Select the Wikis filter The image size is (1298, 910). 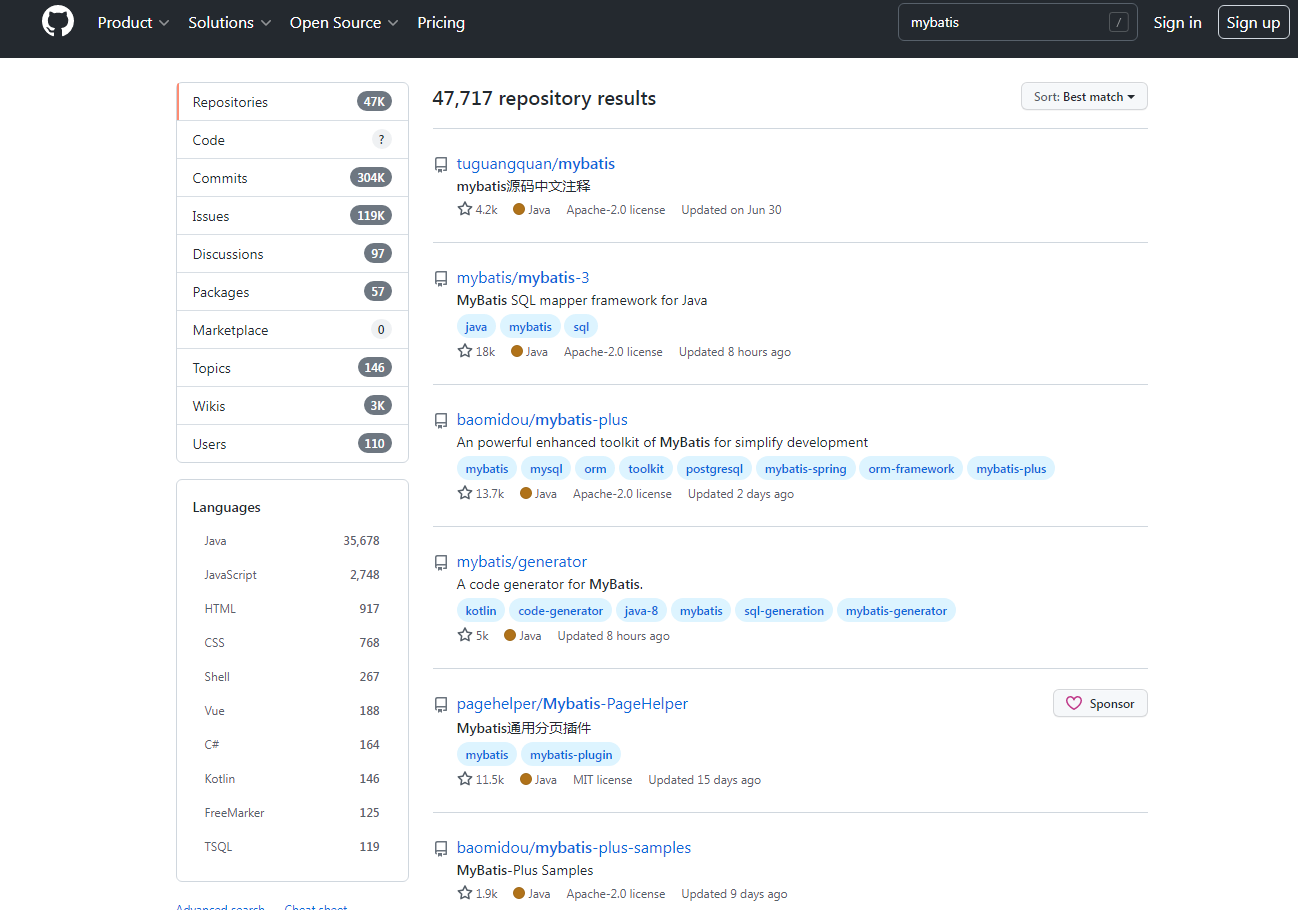click(x=292, y=406)
